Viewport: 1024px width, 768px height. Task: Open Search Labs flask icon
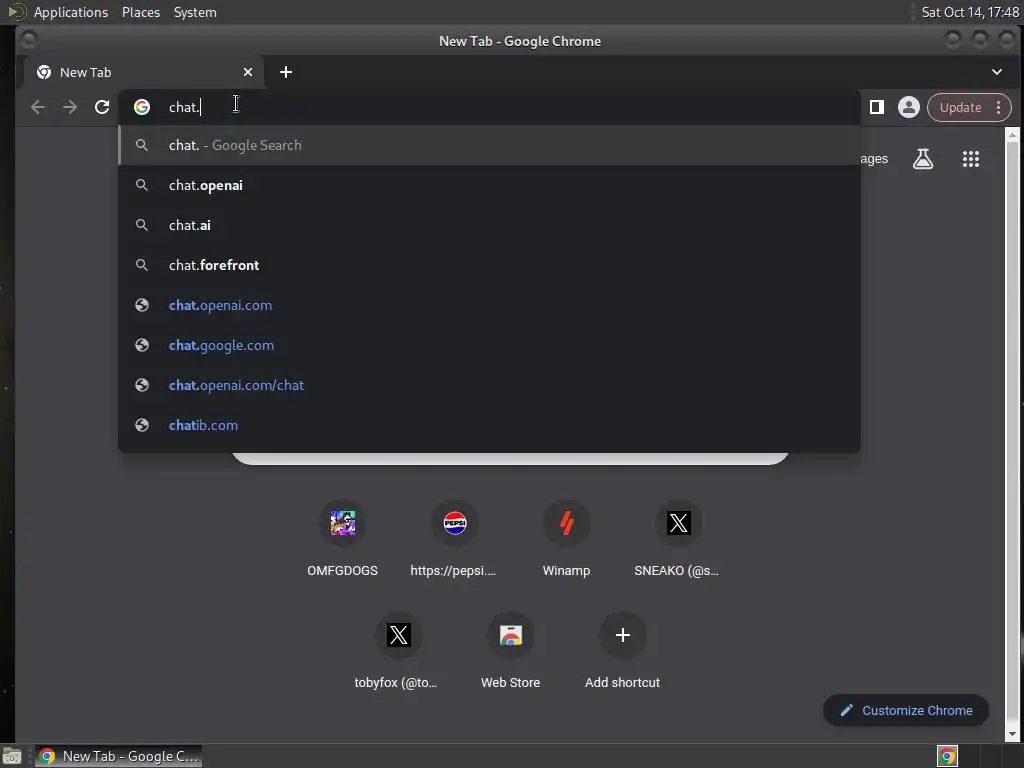tap(923, 159)
